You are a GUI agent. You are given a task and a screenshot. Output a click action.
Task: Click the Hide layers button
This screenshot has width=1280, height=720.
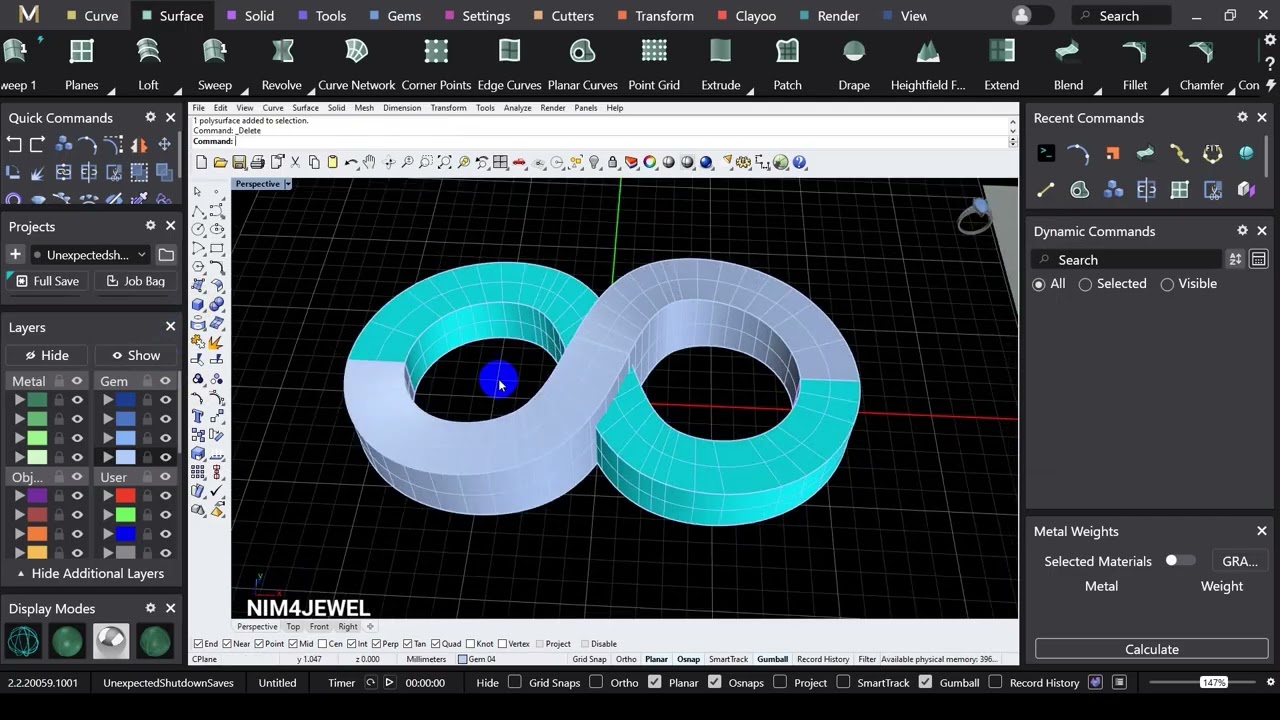[47, 355]
